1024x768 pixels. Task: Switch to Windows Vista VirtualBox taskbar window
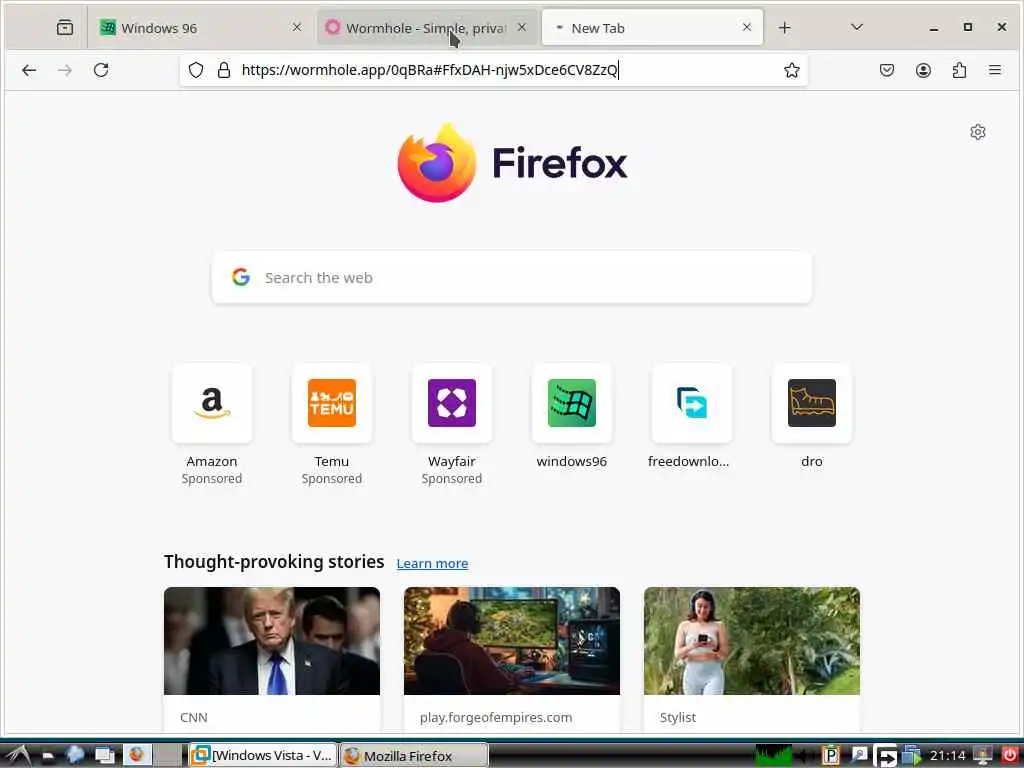tap(263, 756)
